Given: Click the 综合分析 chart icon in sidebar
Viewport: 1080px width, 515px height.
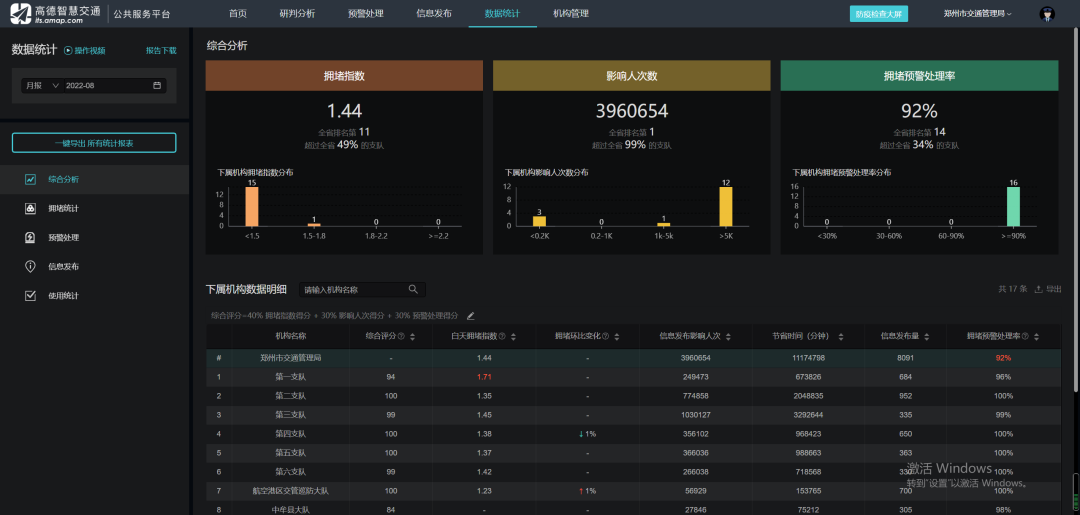Looking at the screenshot, I should [30, 179].
